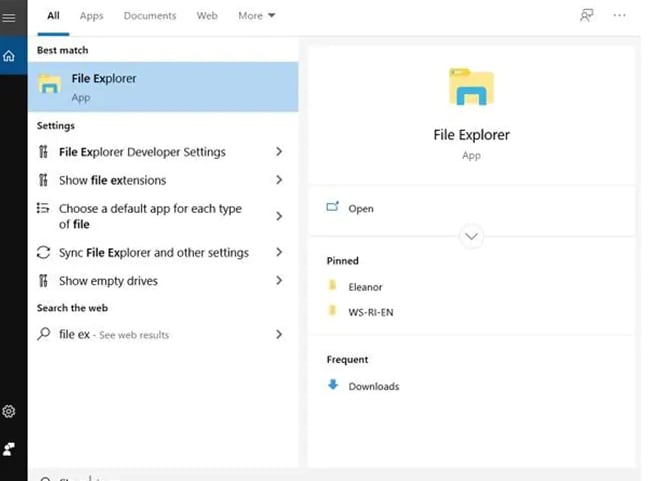This screenshot has width=667, height=481.
Task: Switch to the Apps tab
Action: tap(91, 16)
